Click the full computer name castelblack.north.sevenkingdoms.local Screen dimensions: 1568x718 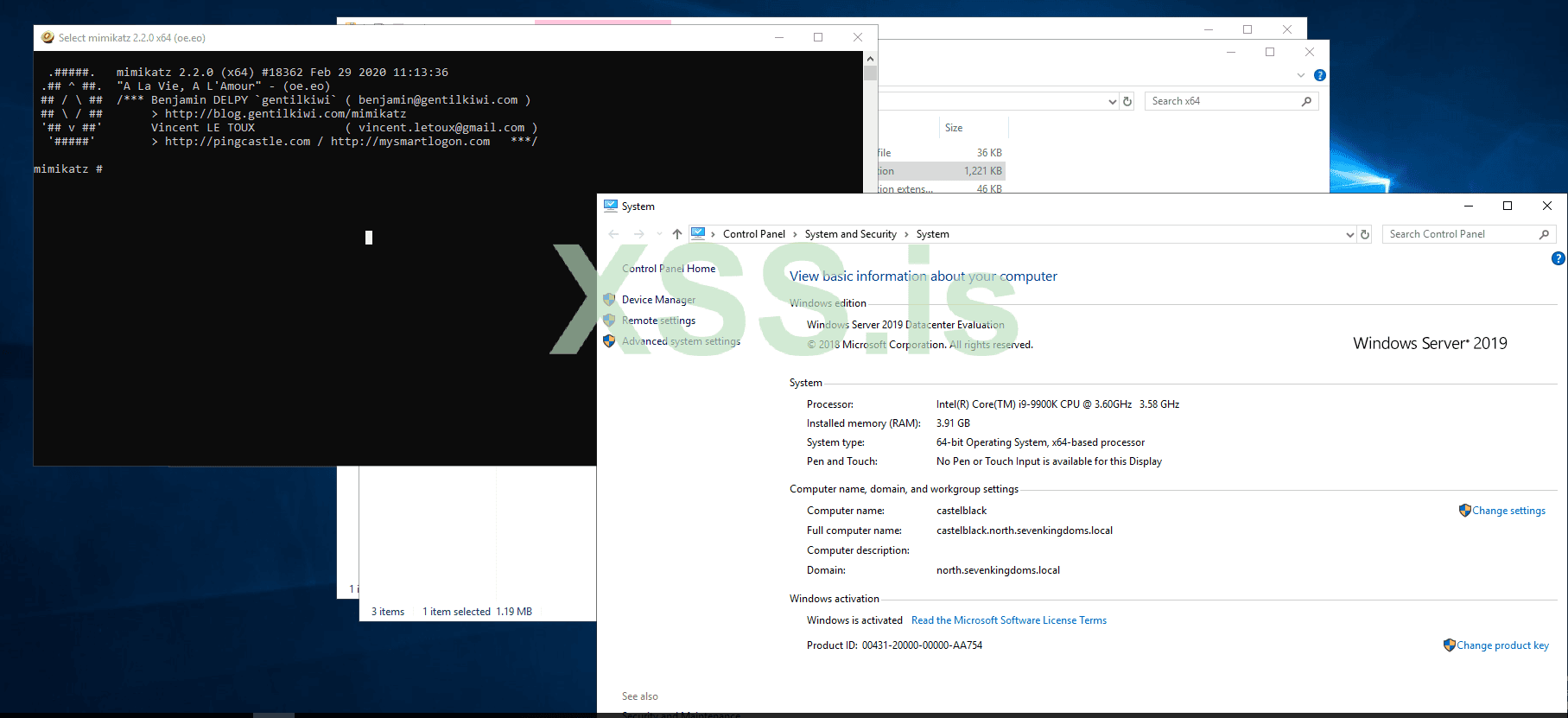pyautogui.click(x=1025, y=531)
